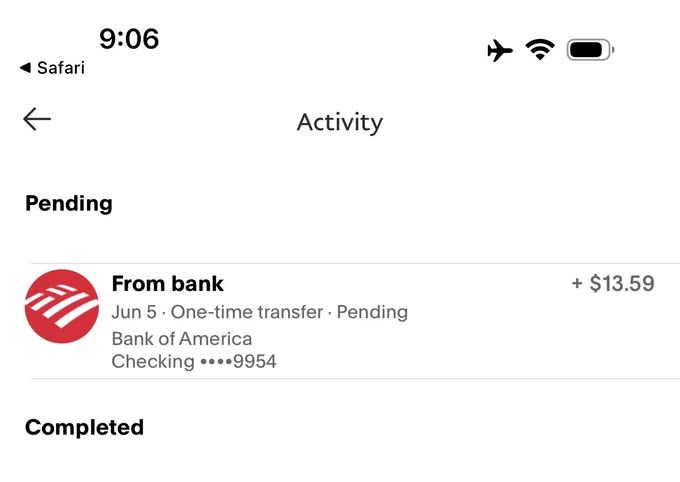The image size is (680, 482).
Task: Tap the 9:06 clock
Action: [129, 39]
